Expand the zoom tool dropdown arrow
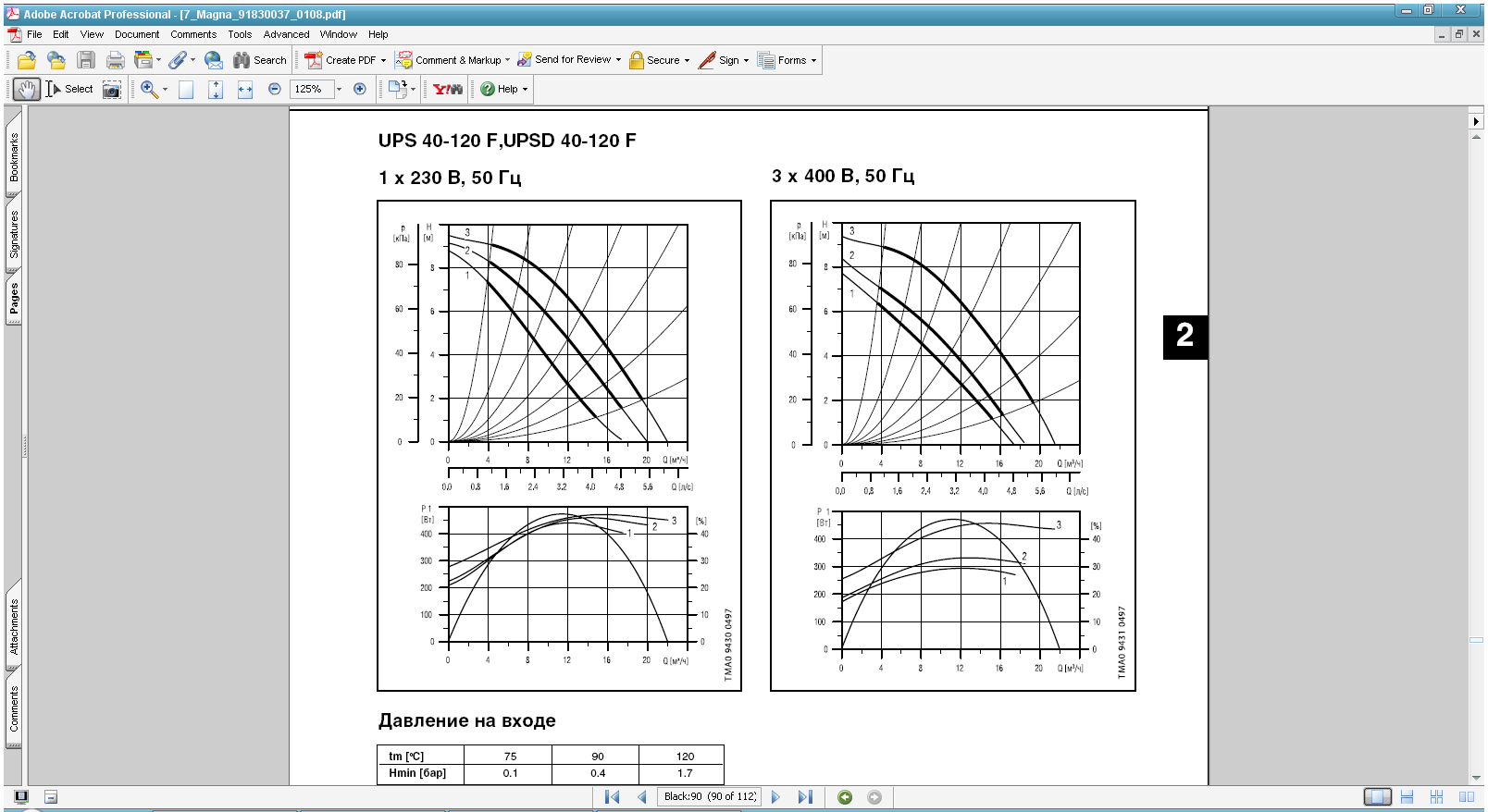Image resolution: width=1488 pixels, height=812 pixels. [x=165, y=90]
